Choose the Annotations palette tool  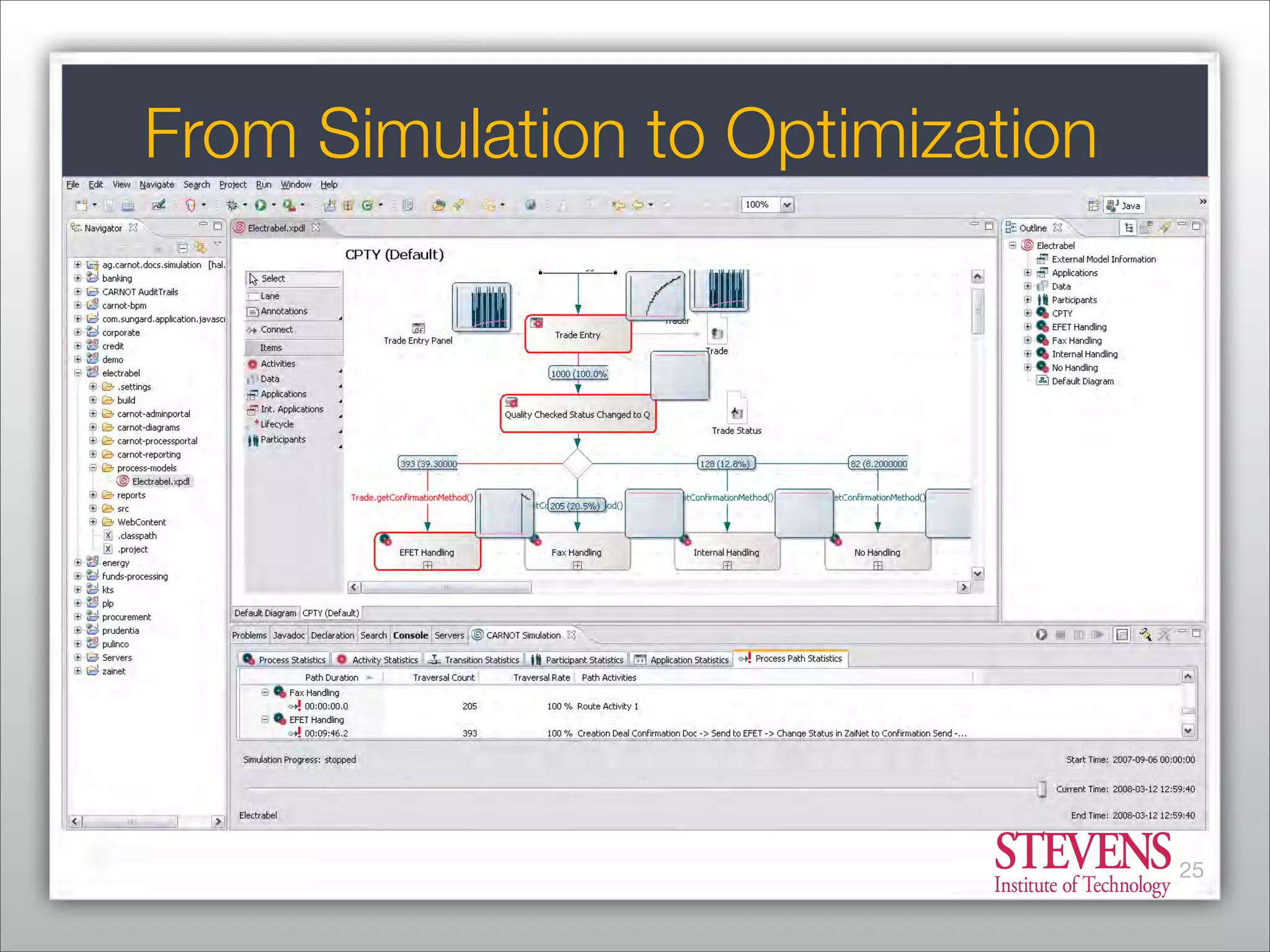point(294,311)
